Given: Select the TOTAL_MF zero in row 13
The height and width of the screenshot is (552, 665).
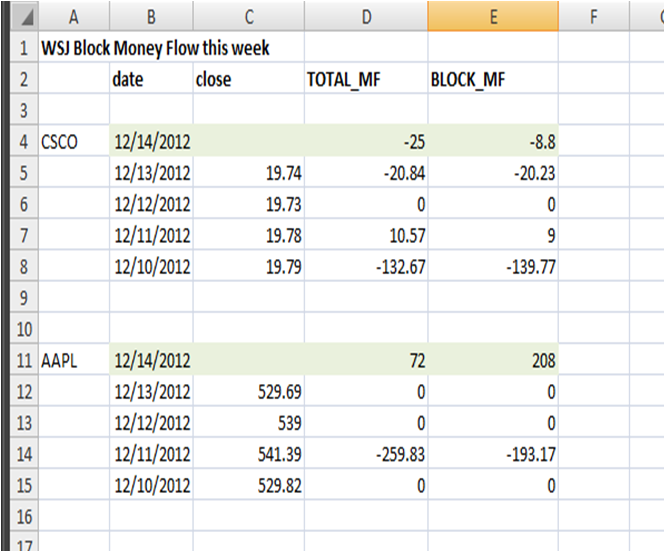Looking at the screenshot, I should pos(366,423).
